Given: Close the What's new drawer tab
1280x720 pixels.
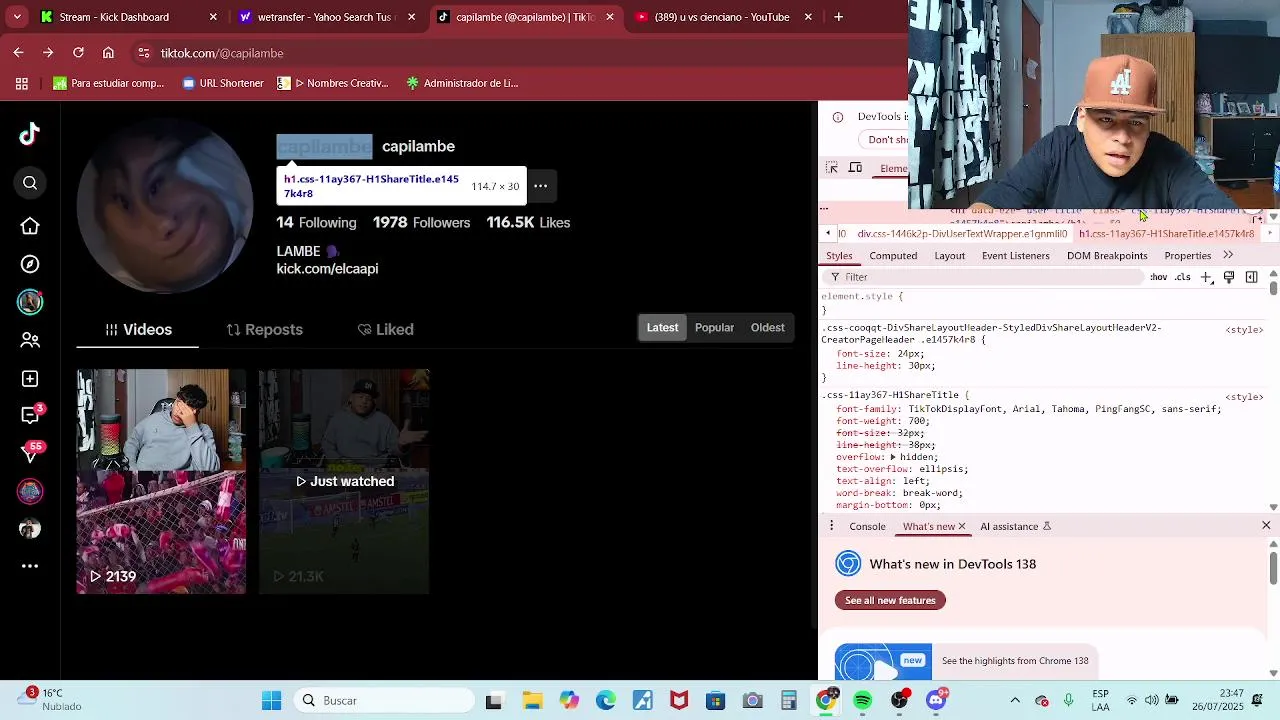Looking at the screenshot, I should pos(962,526).
